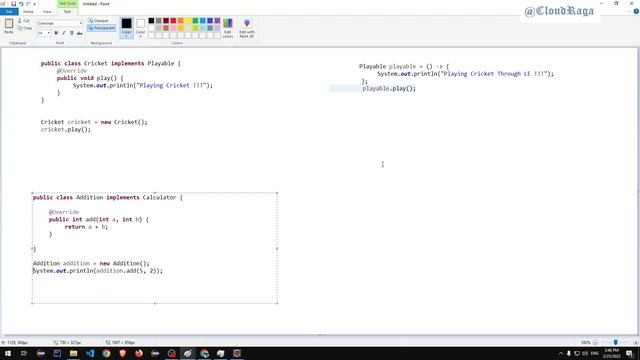640x360 pixels.
Task: Toggle italic text formatting
Action: coord(64,33)
